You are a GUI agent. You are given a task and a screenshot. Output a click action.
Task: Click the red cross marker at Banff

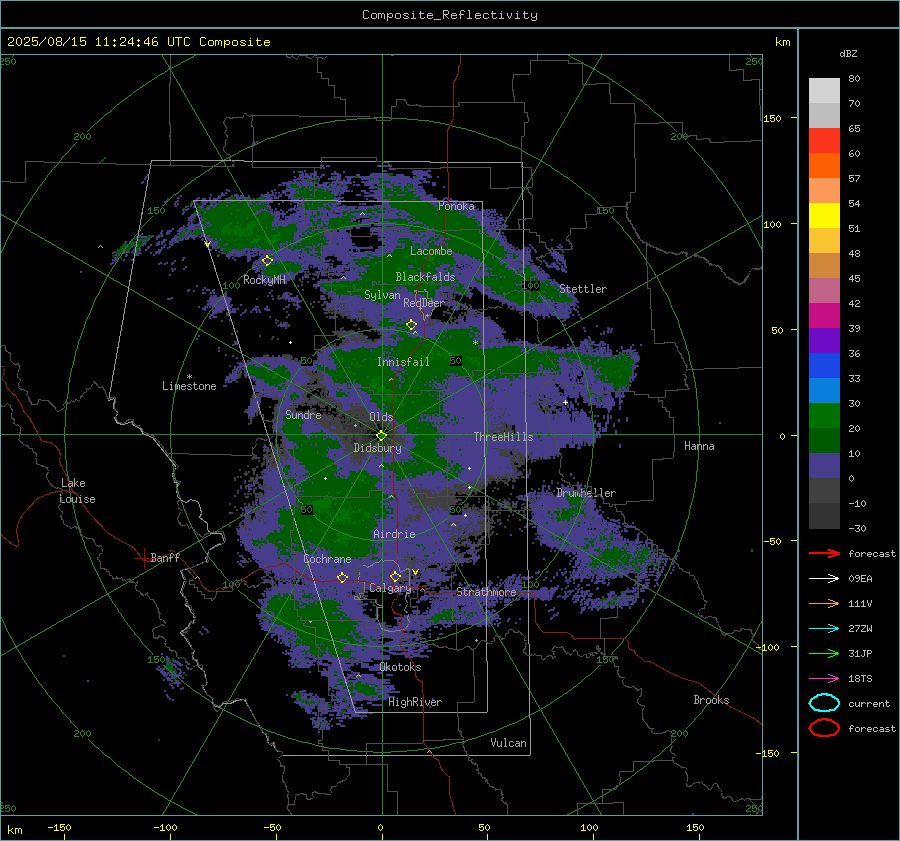[x=143, y=558]
